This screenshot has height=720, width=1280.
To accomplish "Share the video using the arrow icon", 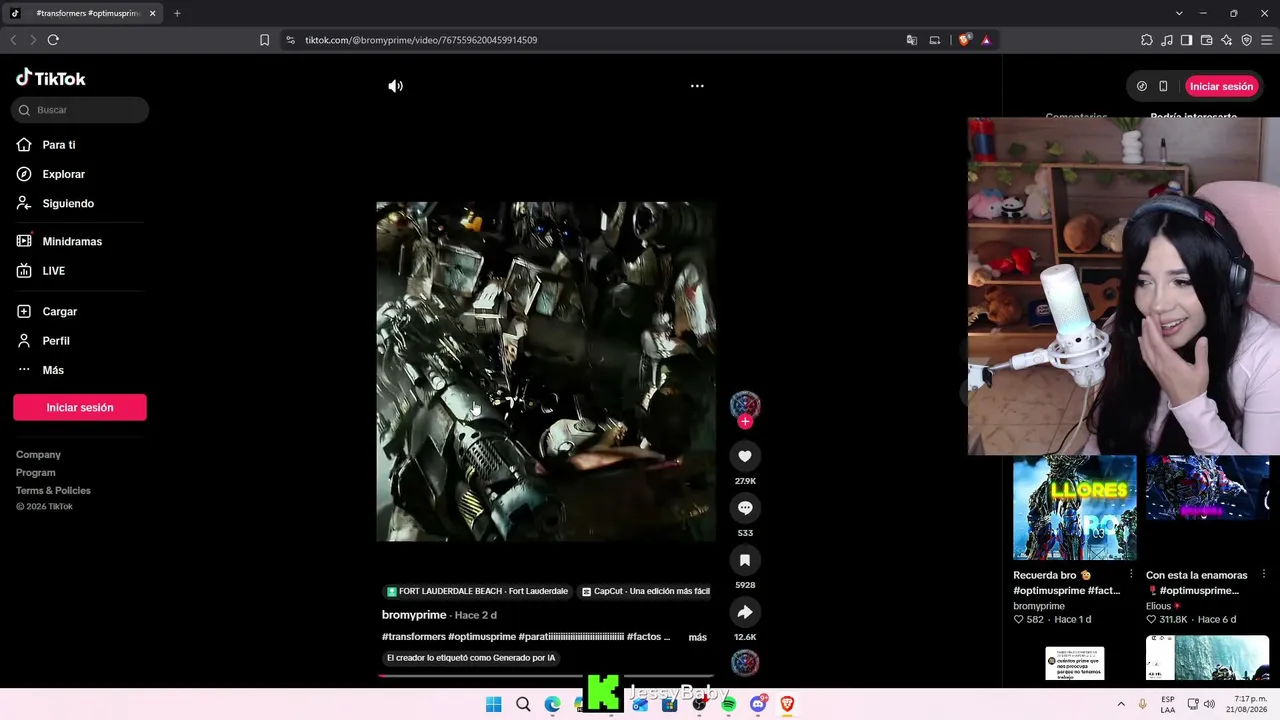I will [745, 612].
